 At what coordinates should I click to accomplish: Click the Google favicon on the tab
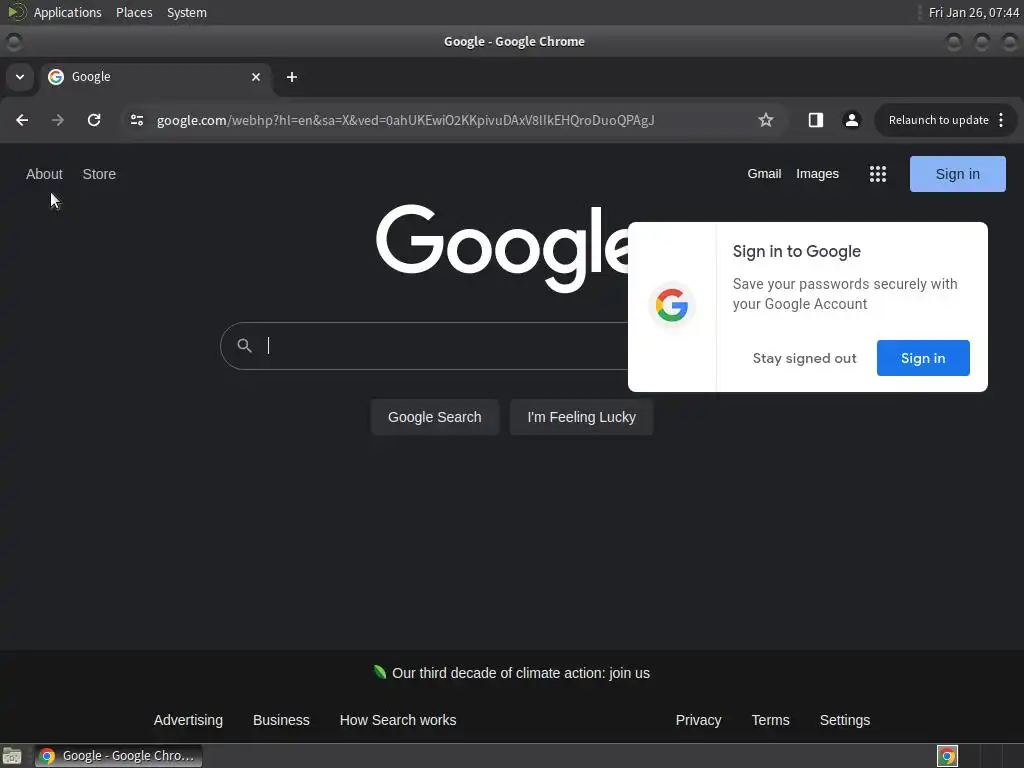click(56, 77)
